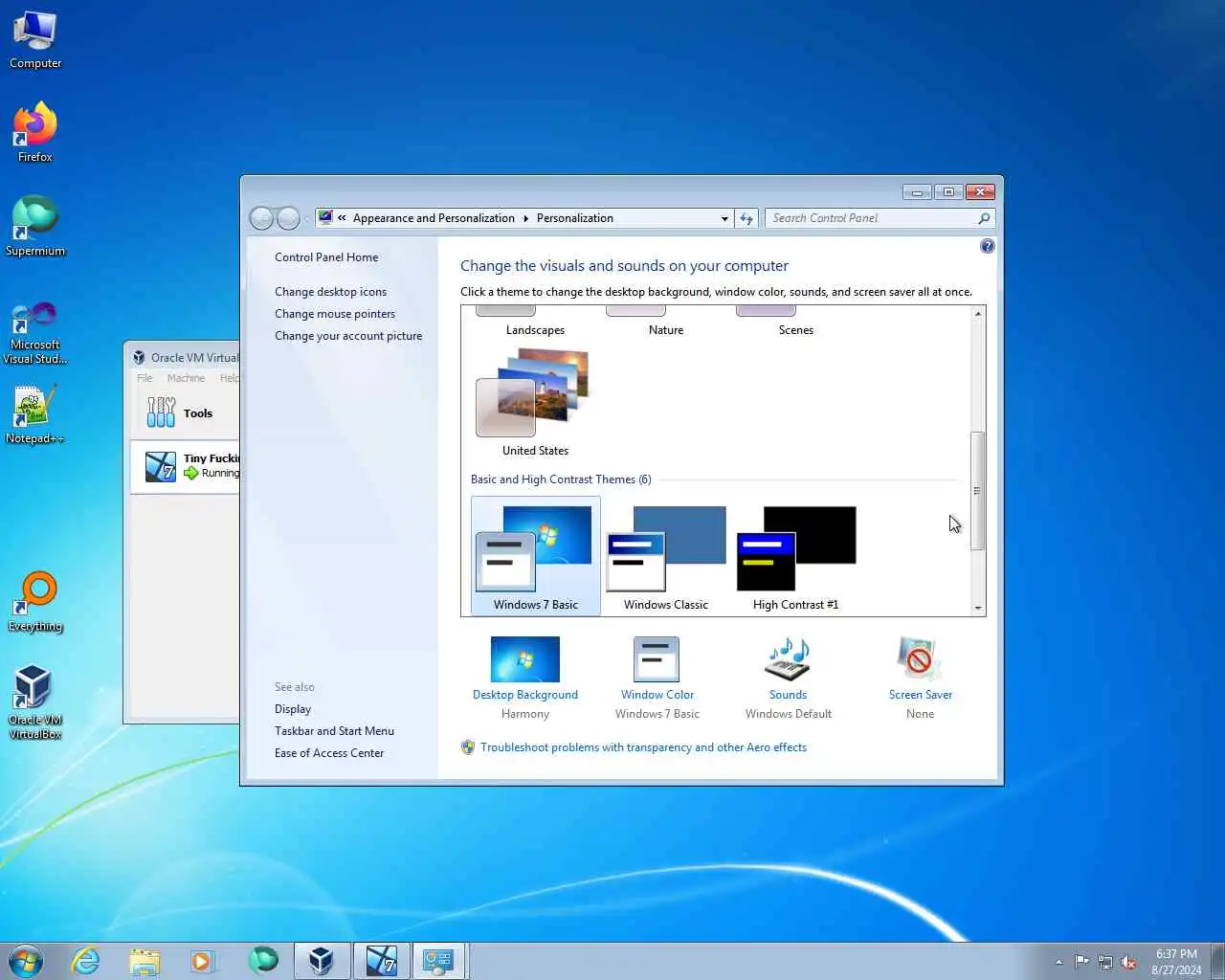This screenshot has height=980, width=1225.
Task: Click the Control Panel taskbar button
Action: (439, 961)
